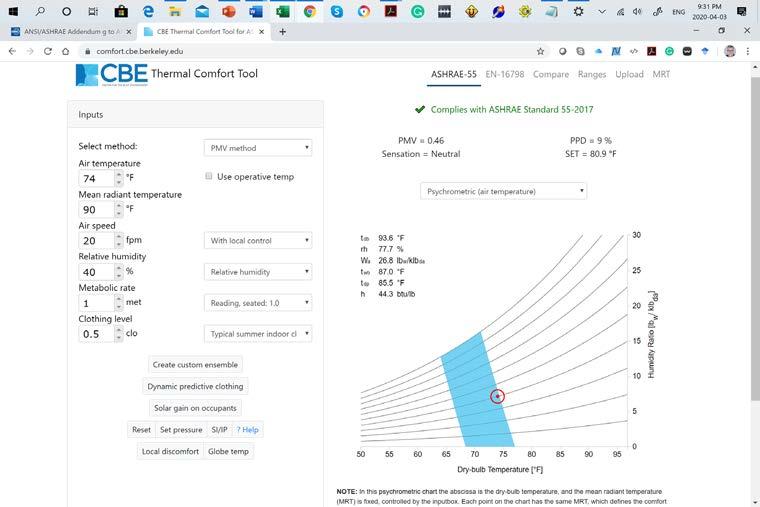Open the Psychrometric chart type dropdown
The image size is (760, 507).
click(504, 191)
